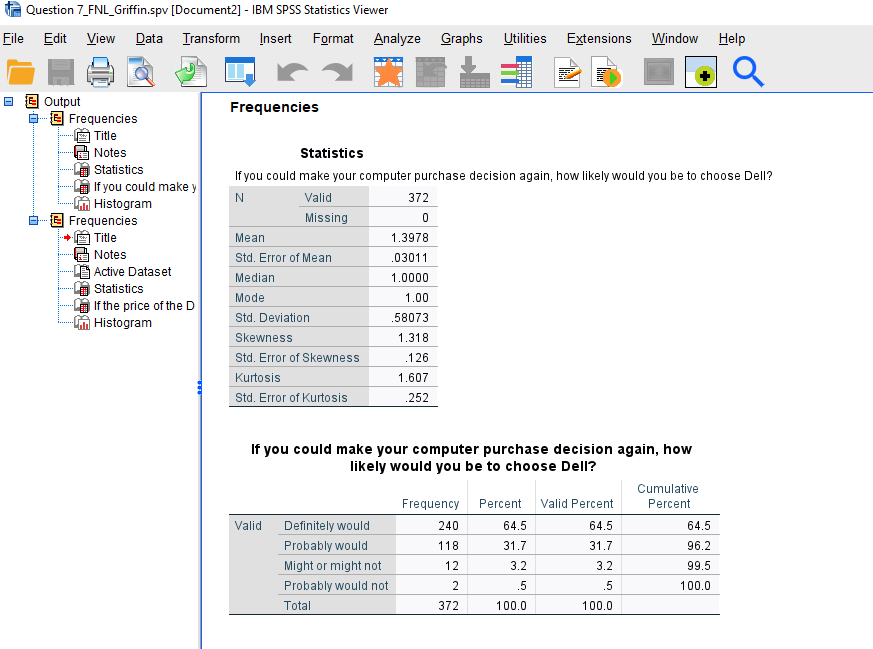This screenshot has height=649, width=873.
Task: Open Print Preview
Action: click(142, 72)
